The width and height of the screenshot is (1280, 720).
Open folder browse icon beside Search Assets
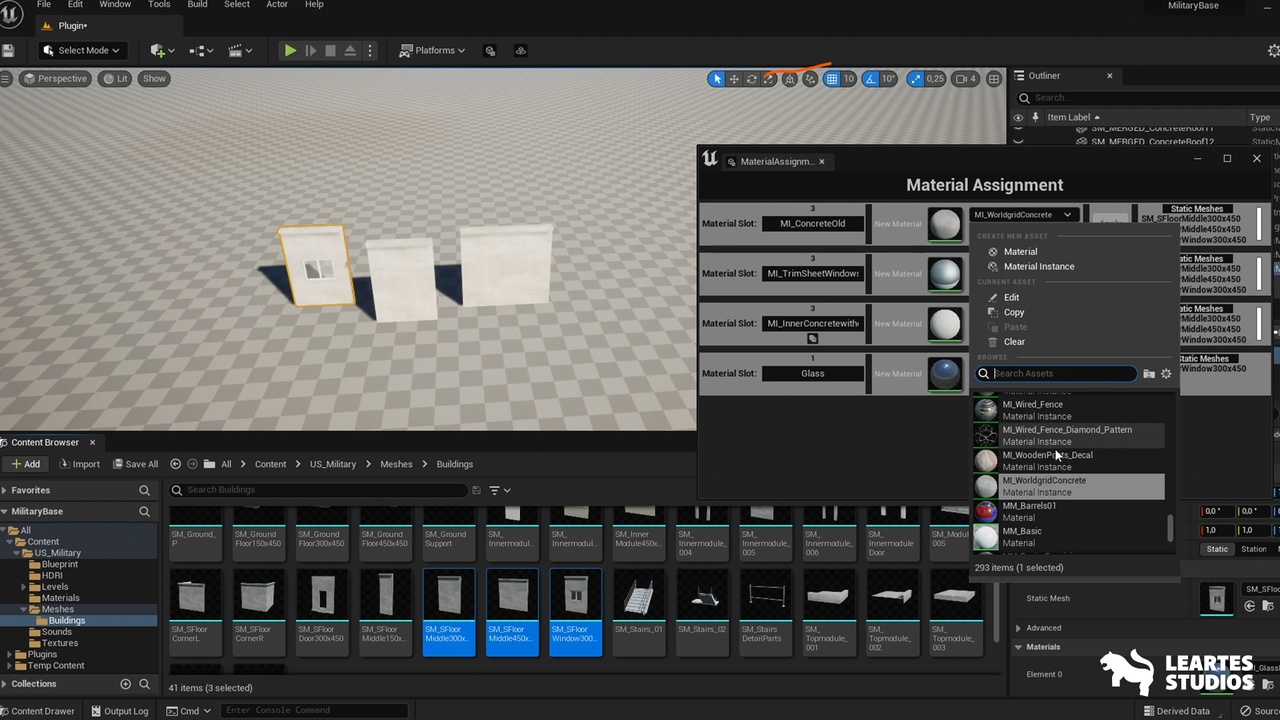pos(1149,374)
